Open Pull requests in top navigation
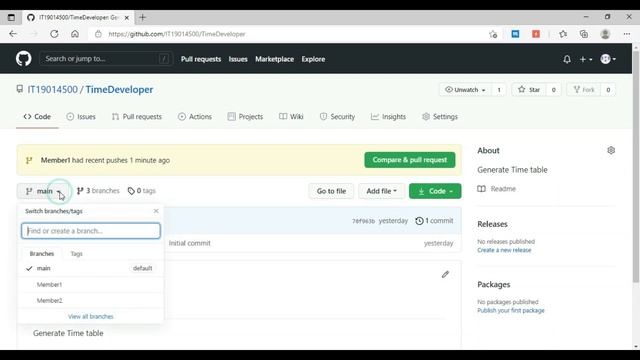Image resolution: width=640 pixels, height=360 pixels. tap(201, 59)
